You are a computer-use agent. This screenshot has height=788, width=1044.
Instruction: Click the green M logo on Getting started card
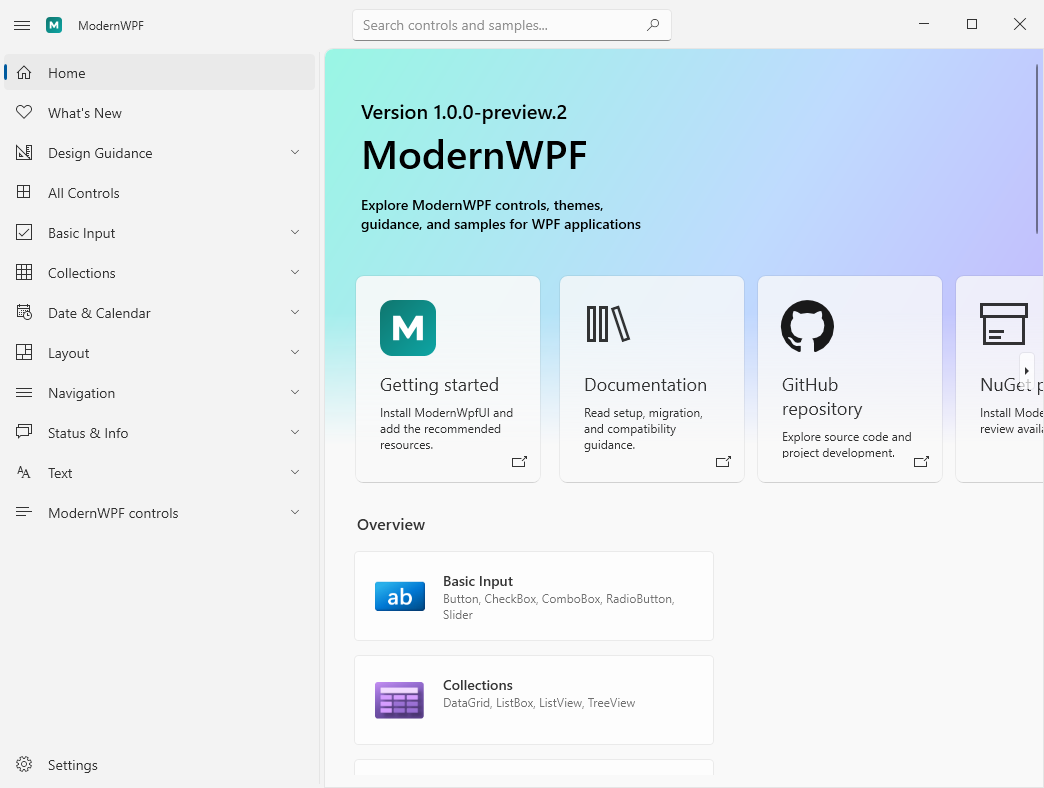(x=408, y=328)
